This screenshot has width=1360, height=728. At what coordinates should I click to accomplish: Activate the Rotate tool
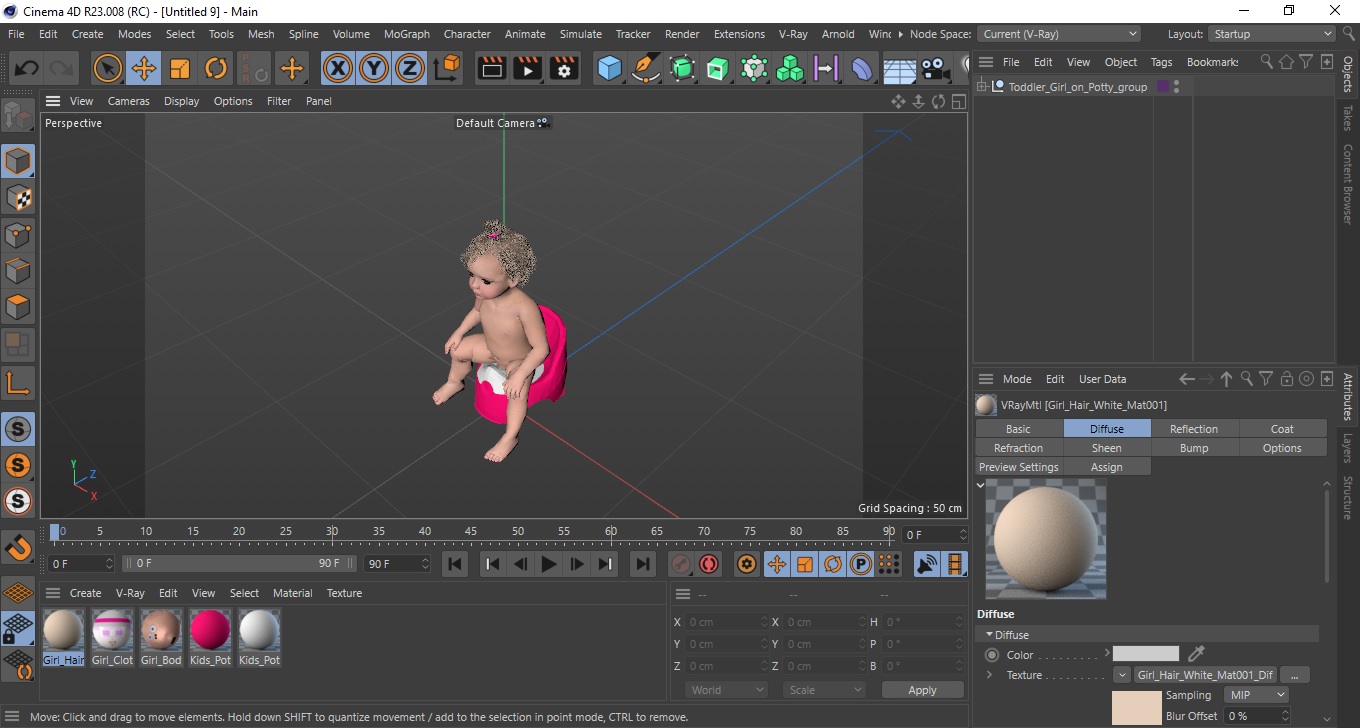pyautogui.click(x=216, y=68)
